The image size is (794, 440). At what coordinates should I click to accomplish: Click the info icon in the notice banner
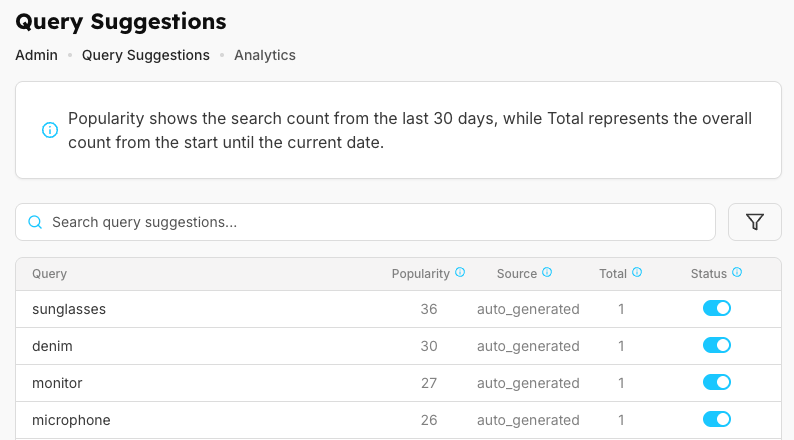pos(49,130)
